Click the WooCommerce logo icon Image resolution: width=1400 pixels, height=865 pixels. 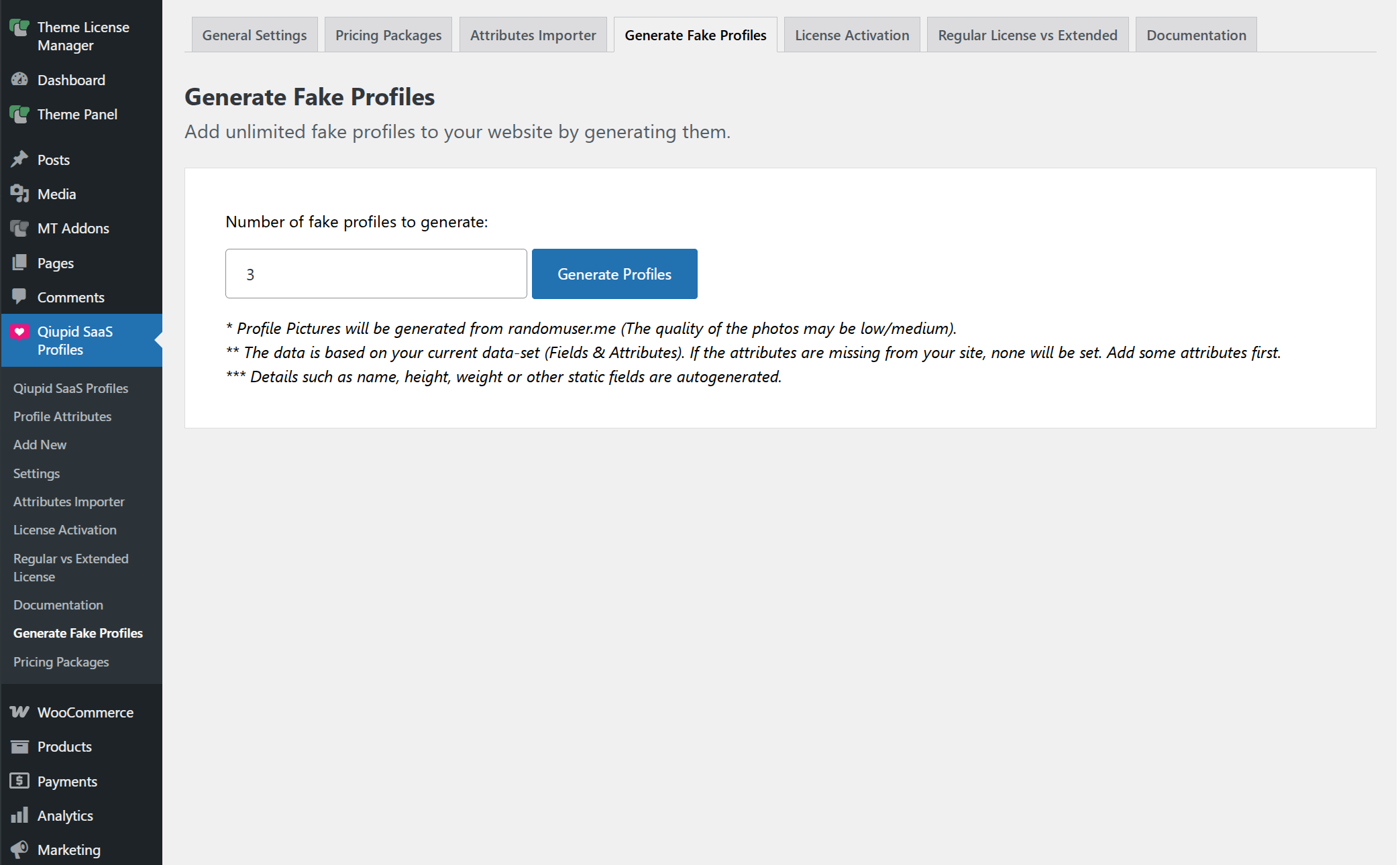[x=19, y=712]
